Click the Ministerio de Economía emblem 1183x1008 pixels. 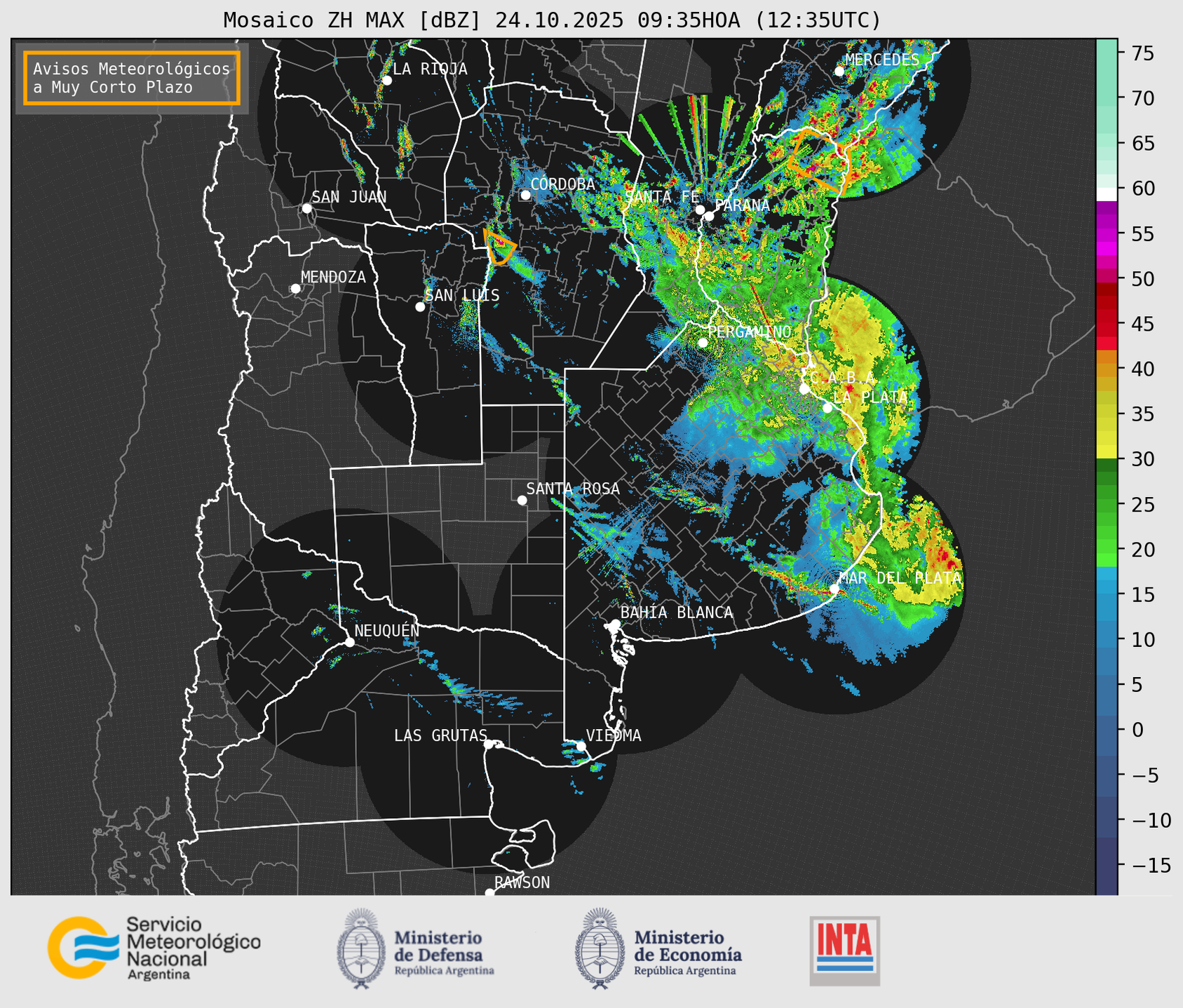600,948
